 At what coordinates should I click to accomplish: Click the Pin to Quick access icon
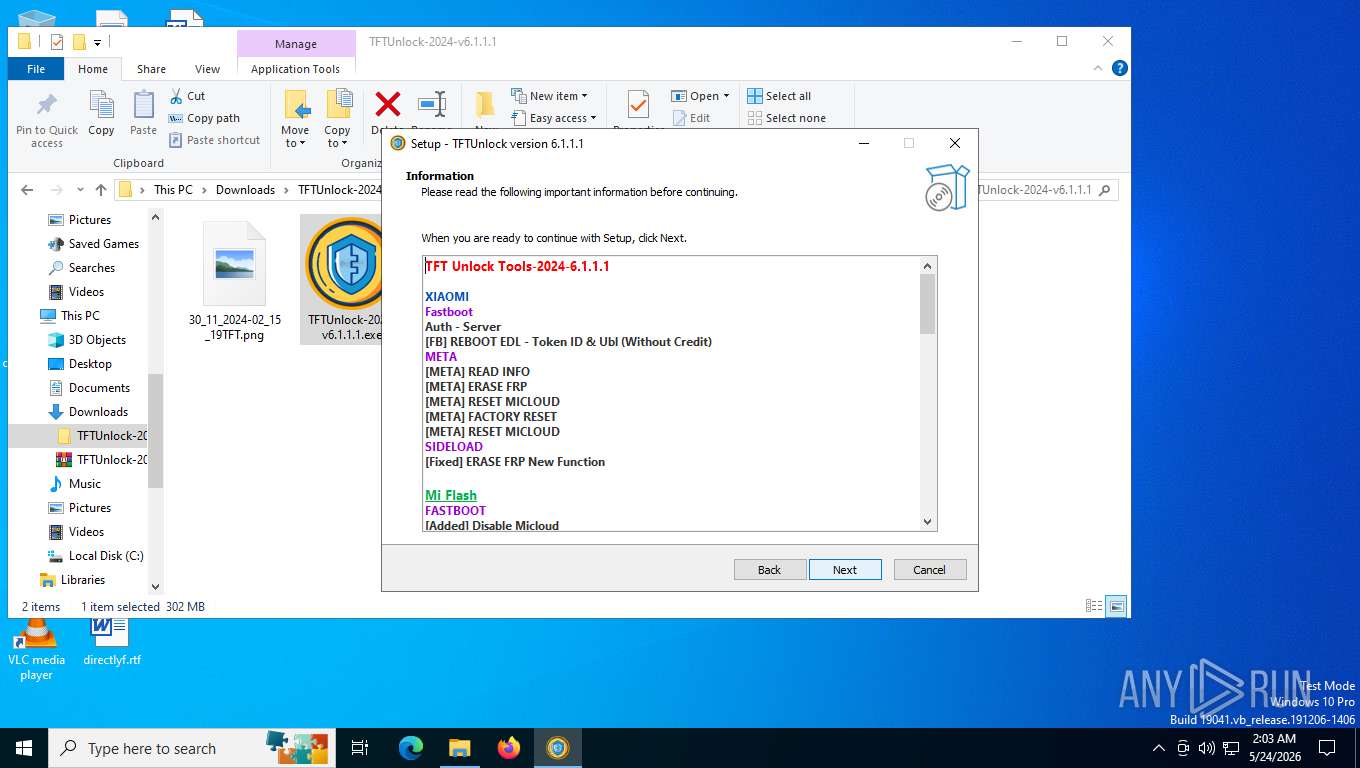point(47,105)
